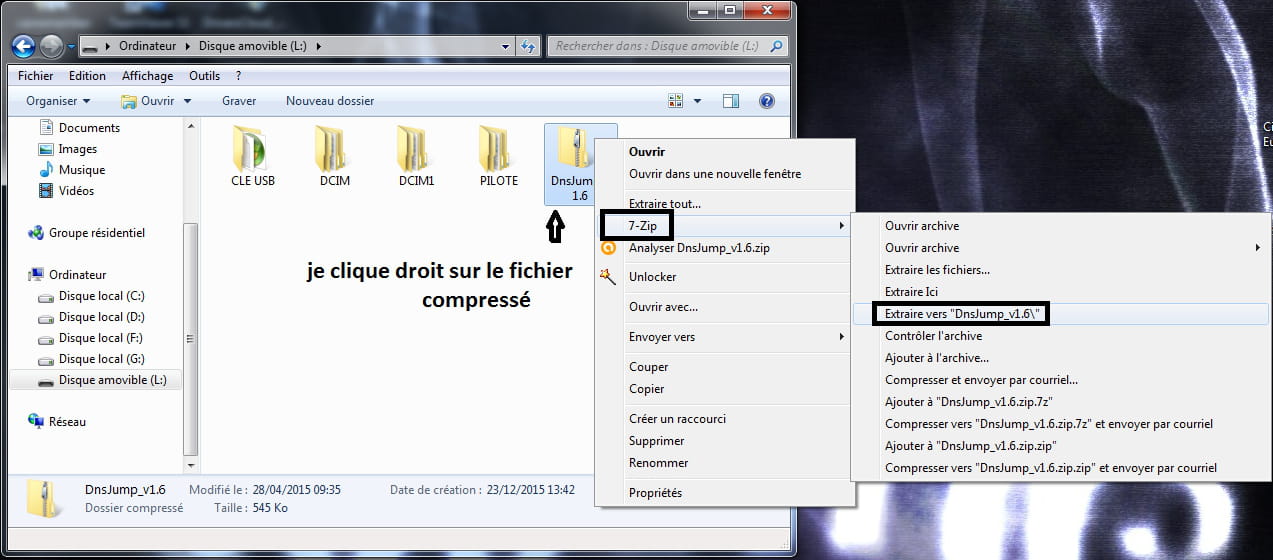Screen dimensions: 1273x560
Task: Expand the view options dropdown arrow
Action: click(697, 101)
